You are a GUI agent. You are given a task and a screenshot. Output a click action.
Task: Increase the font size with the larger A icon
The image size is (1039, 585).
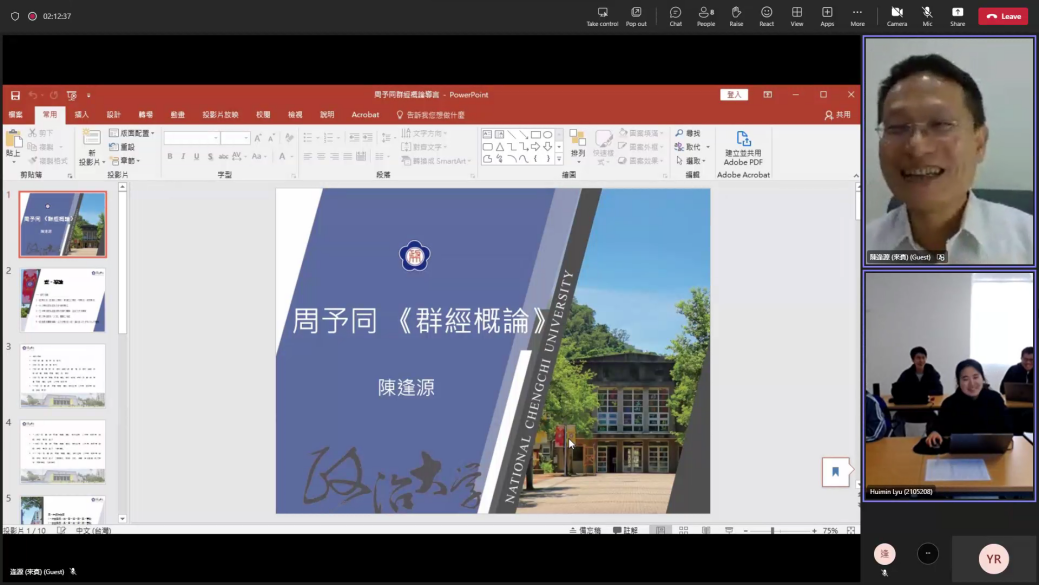pos(258,138)
